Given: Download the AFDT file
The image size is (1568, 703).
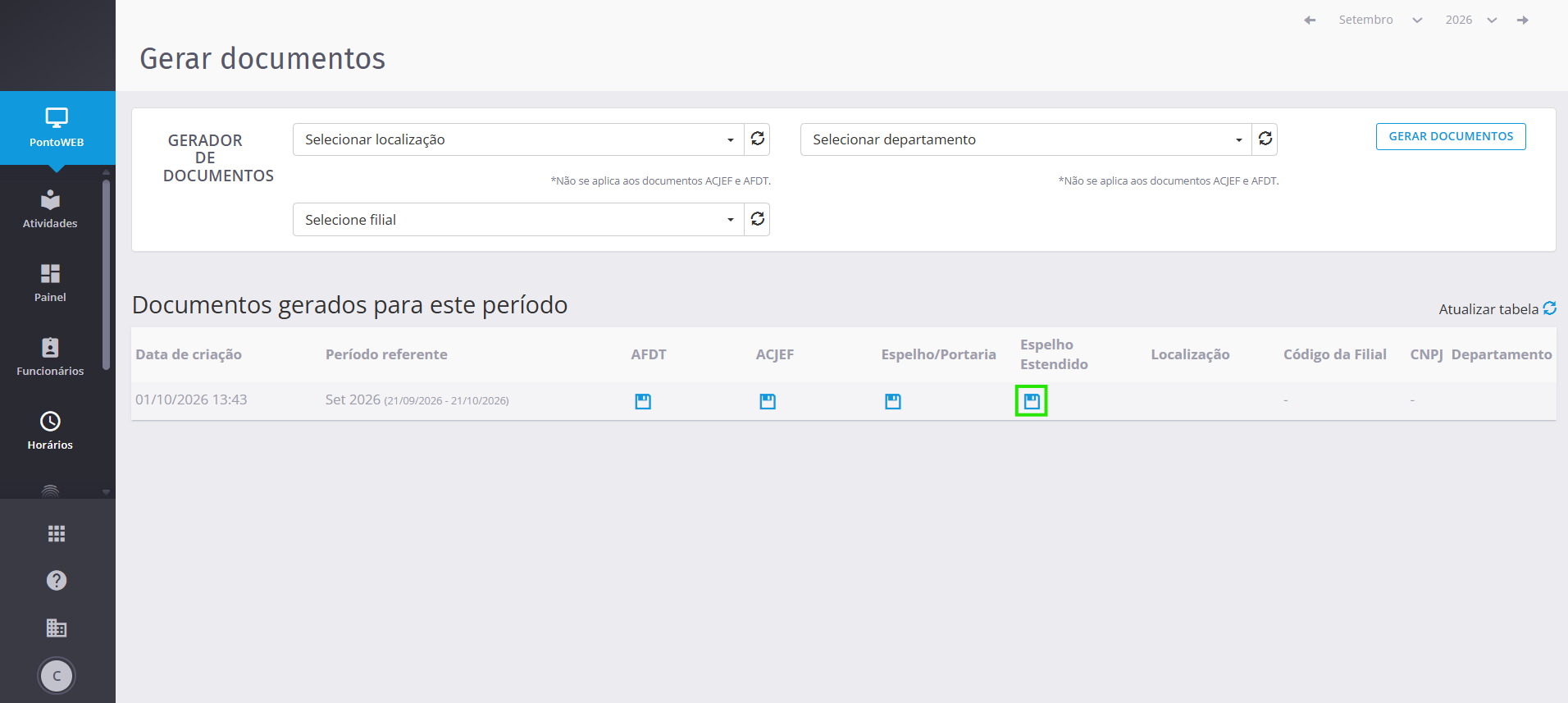Looking at the screenshot, I should [643, 401].
